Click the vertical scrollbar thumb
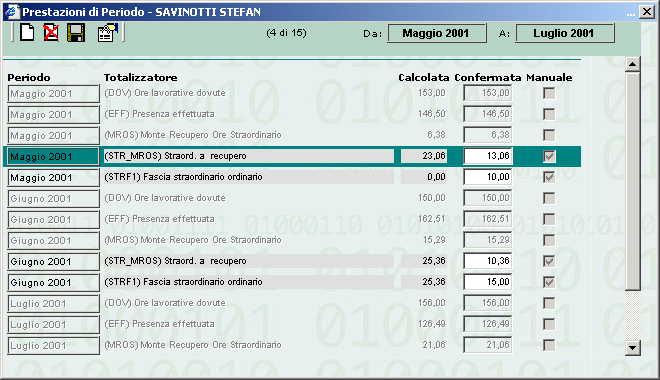Screen dimensions: 660x380 [632, 181]
